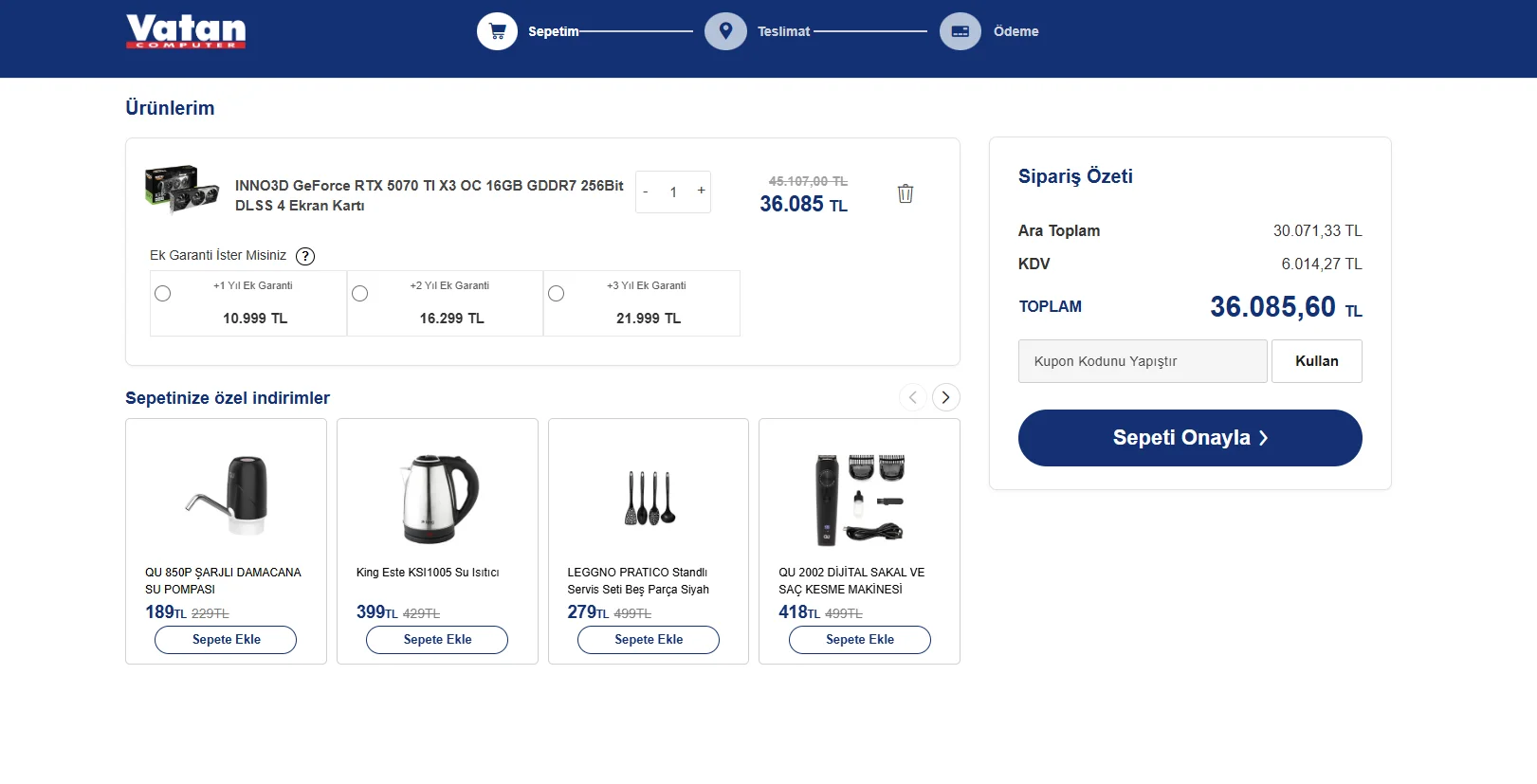Add King Este kettle to cart
The image size is (1537, 784).
[x=437, y=640]
